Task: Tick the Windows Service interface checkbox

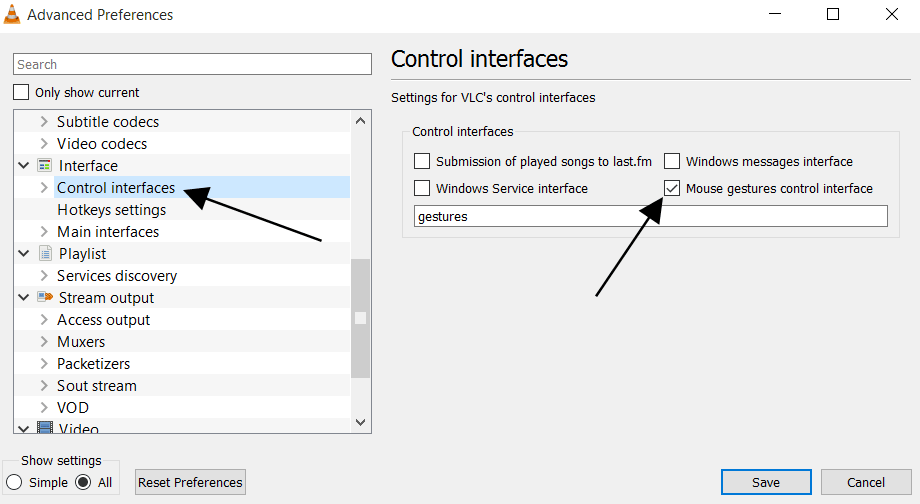Action: point(422,188)
